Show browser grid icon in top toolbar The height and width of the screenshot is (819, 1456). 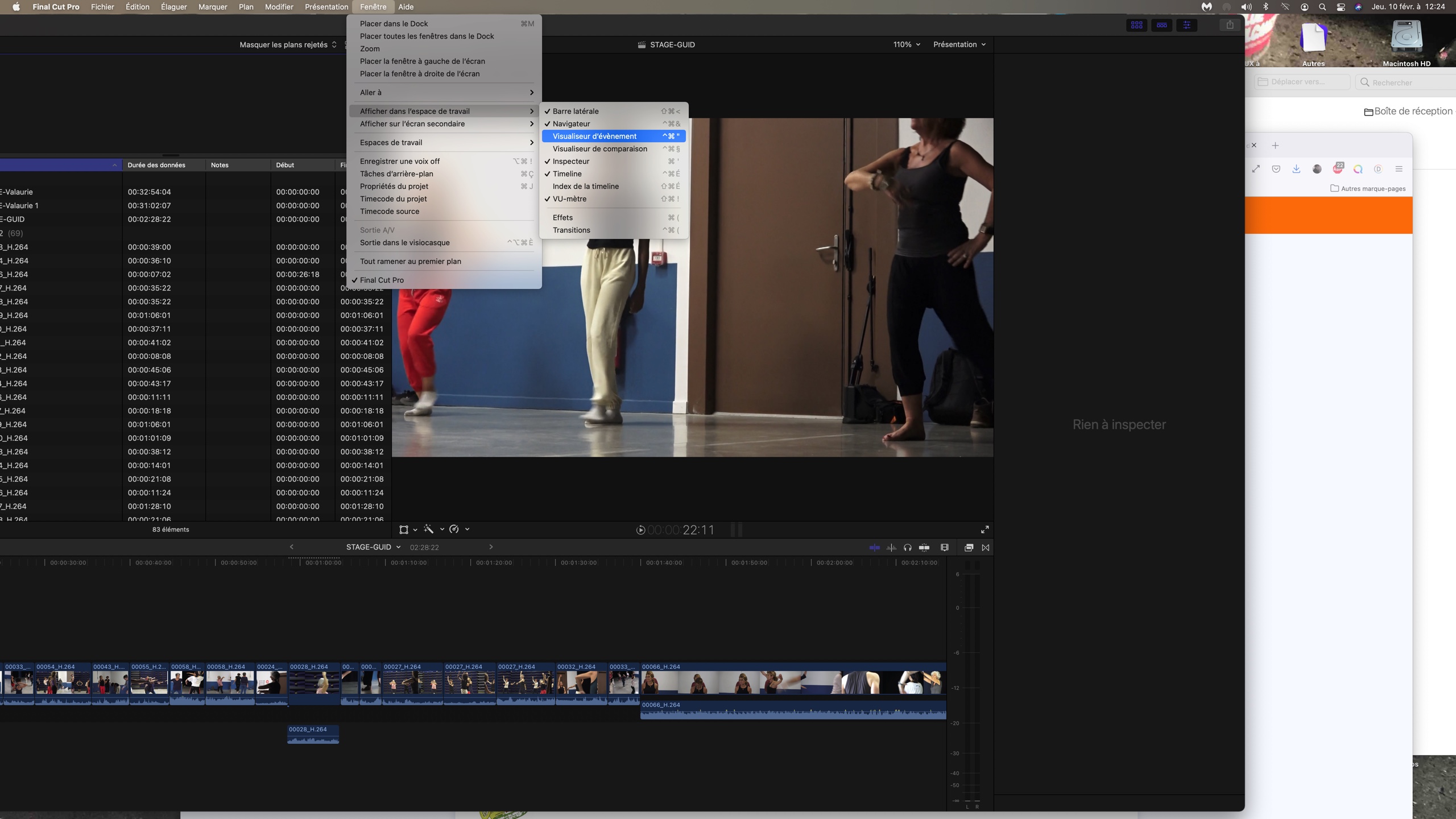1137,25
